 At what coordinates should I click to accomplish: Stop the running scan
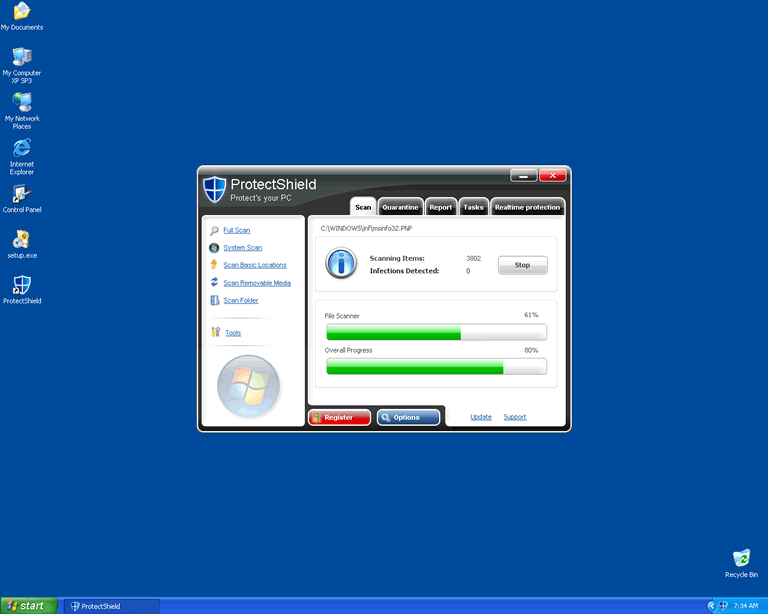(522, 265)
